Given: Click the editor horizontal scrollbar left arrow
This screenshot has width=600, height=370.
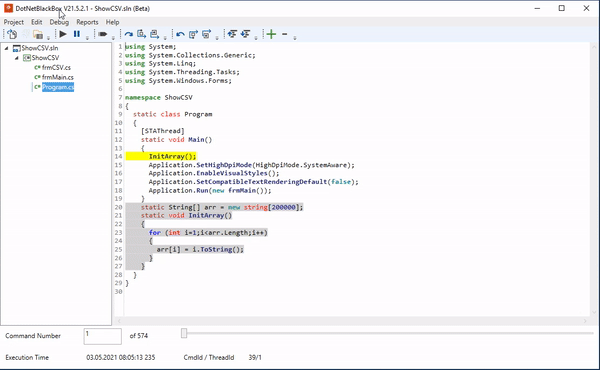Looking at the screenshot, I should click(119, 321).
